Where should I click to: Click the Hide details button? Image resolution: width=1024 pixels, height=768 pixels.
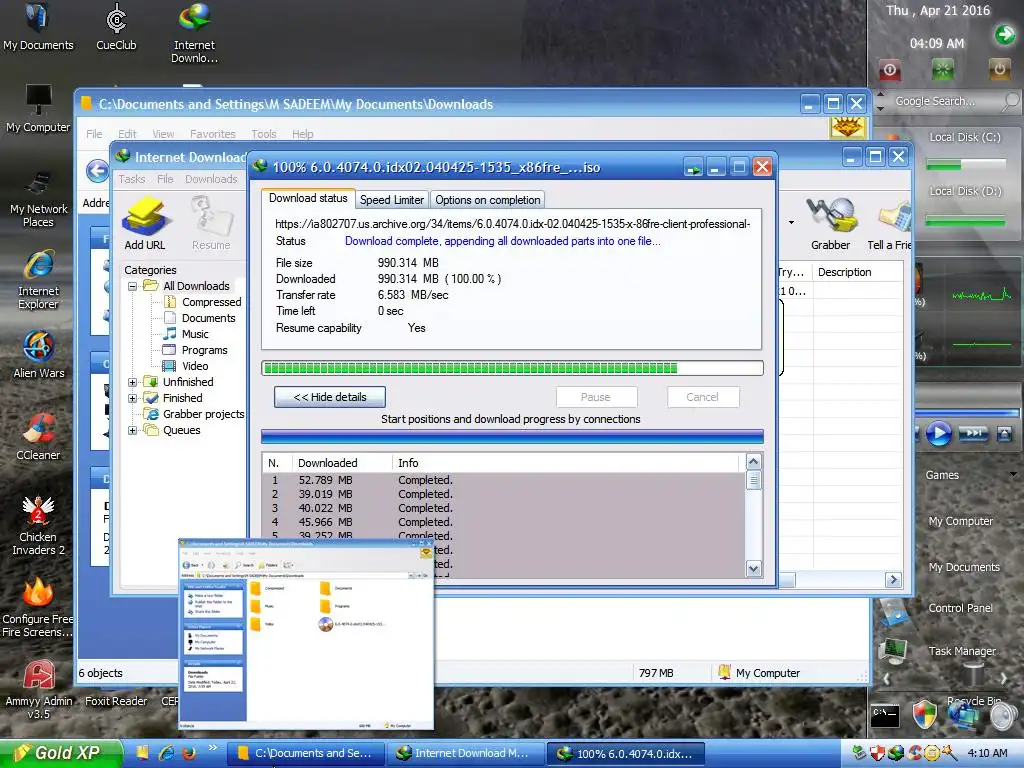pos(330,397)
